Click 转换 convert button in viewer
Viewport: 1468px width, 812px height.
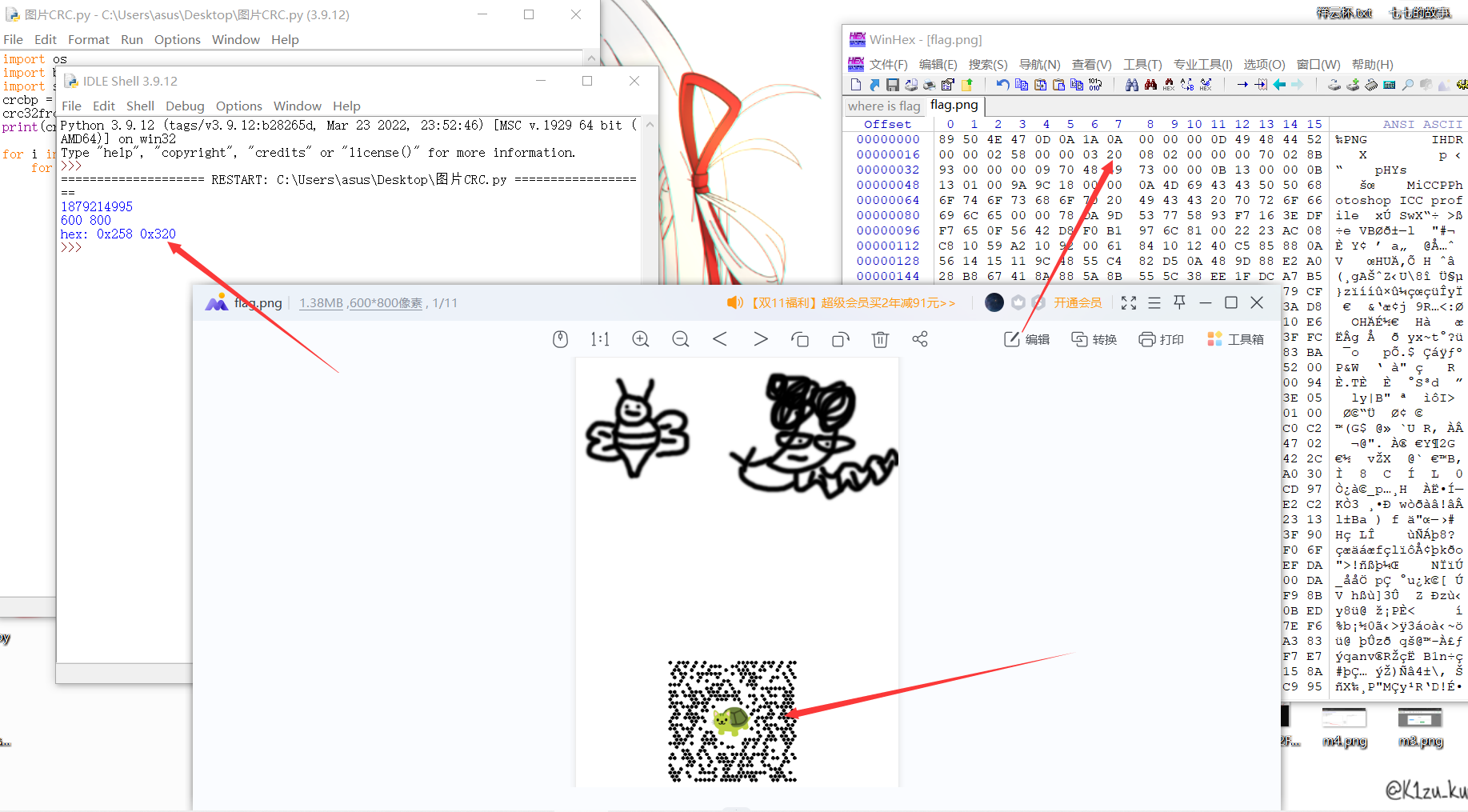(1094, 339)
